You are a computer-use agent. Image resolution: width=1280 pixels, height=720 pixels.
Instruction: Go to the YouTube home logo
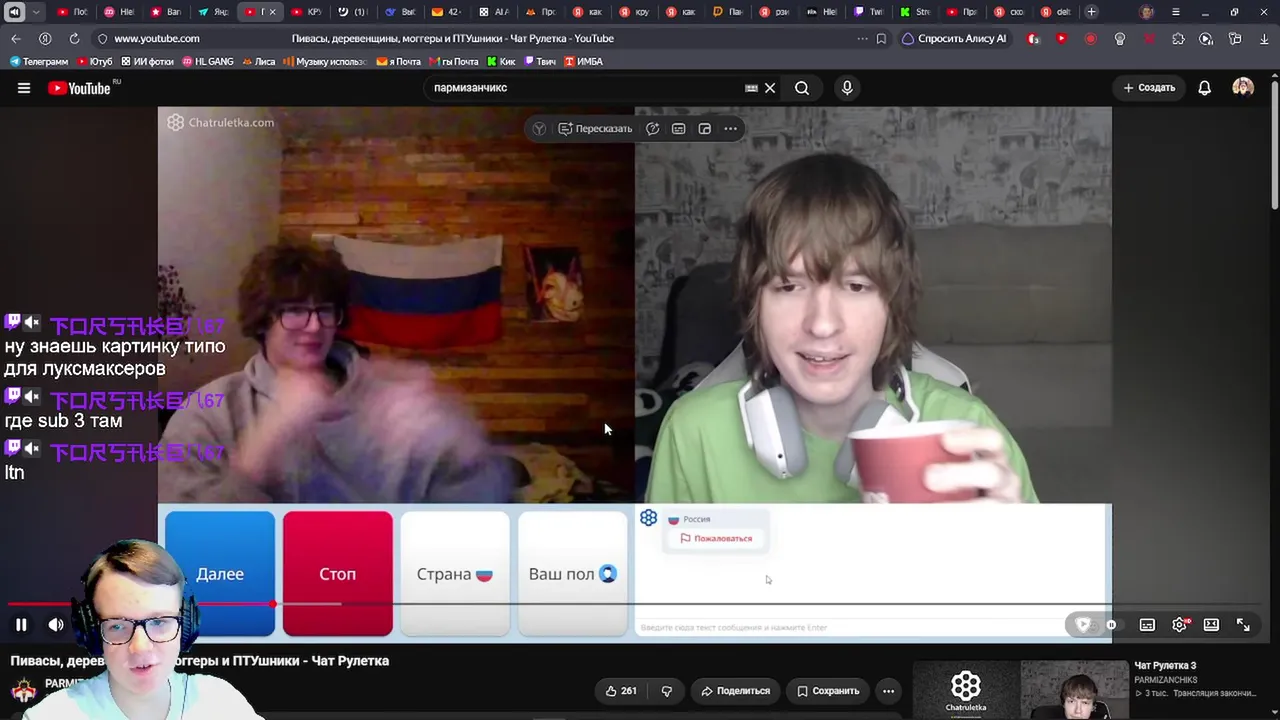[79, 88]
